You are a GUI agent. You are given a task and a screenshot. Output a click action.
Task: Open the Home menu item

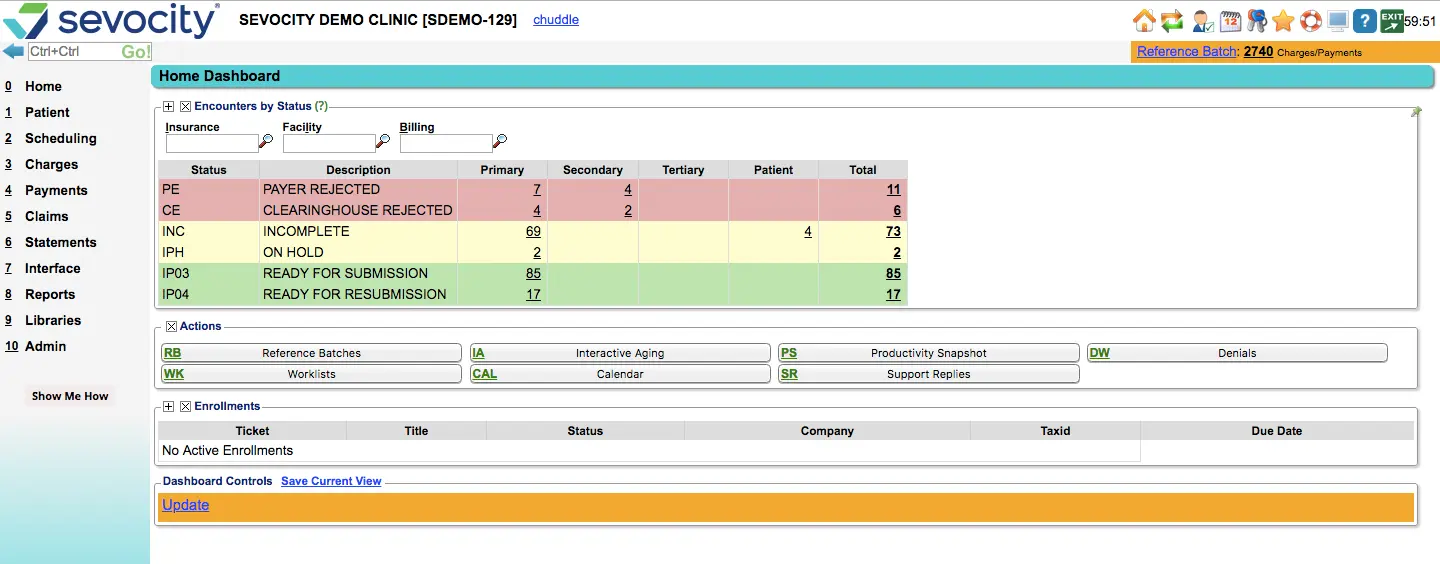point(43,87)
